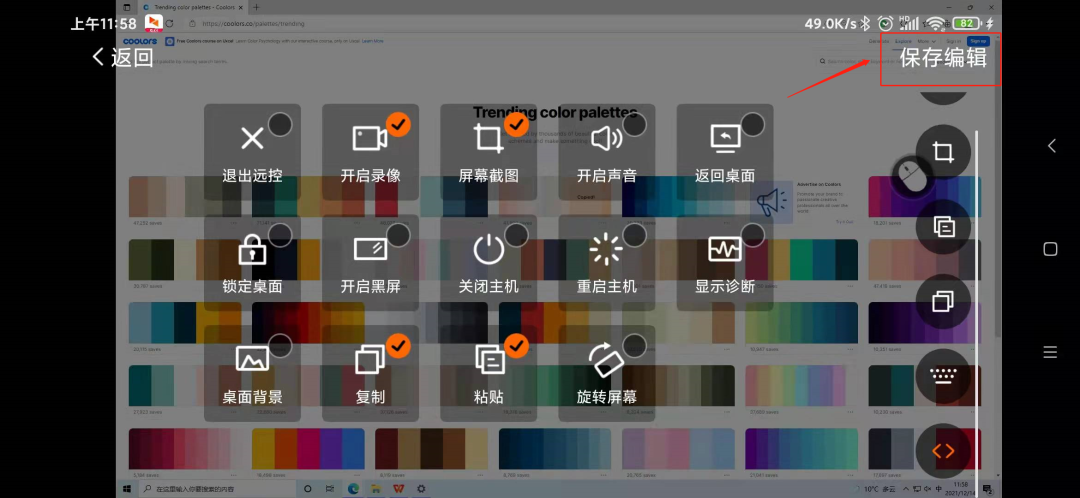Click the Learn More link in banner

[373, 41]
